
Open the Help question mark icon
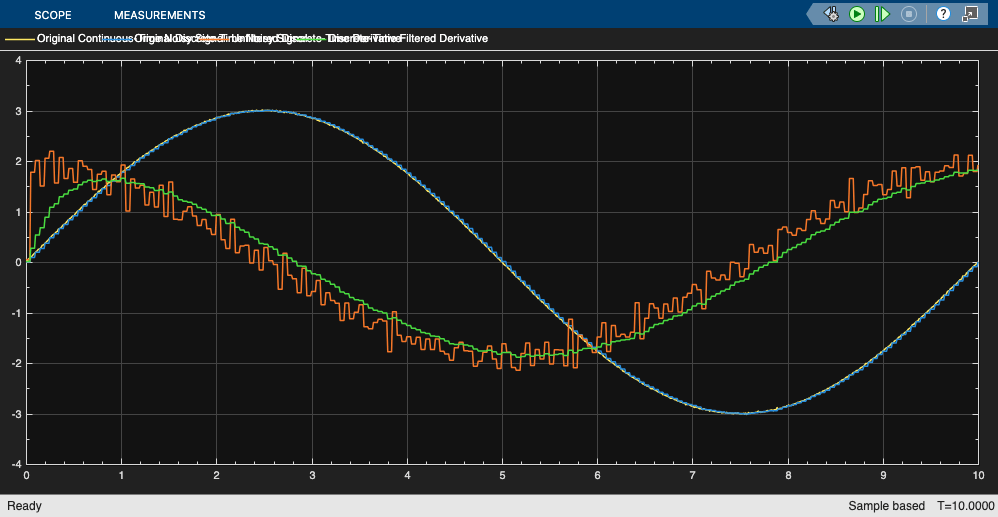(943, 14)
